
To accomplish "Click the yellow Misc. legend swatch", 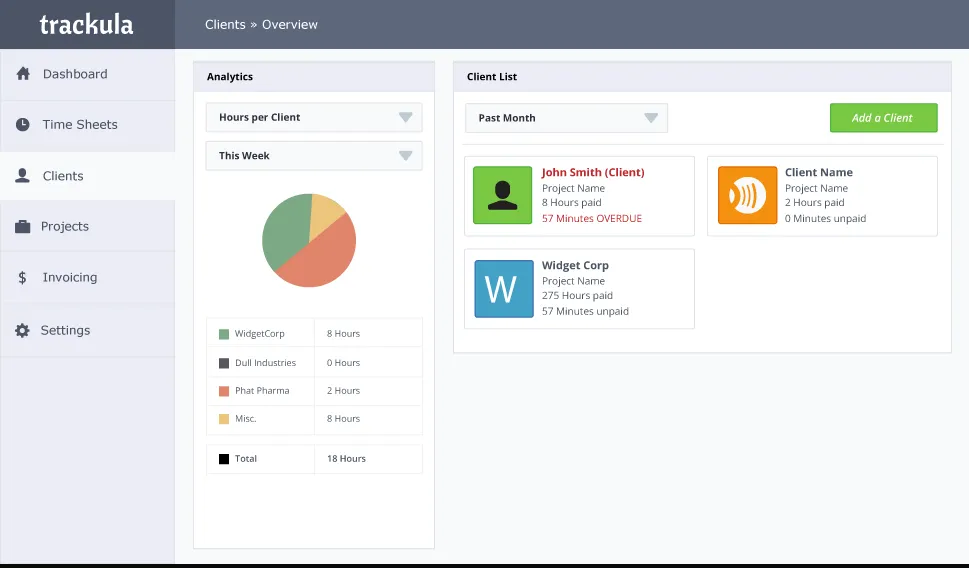I will pos(224,419).
